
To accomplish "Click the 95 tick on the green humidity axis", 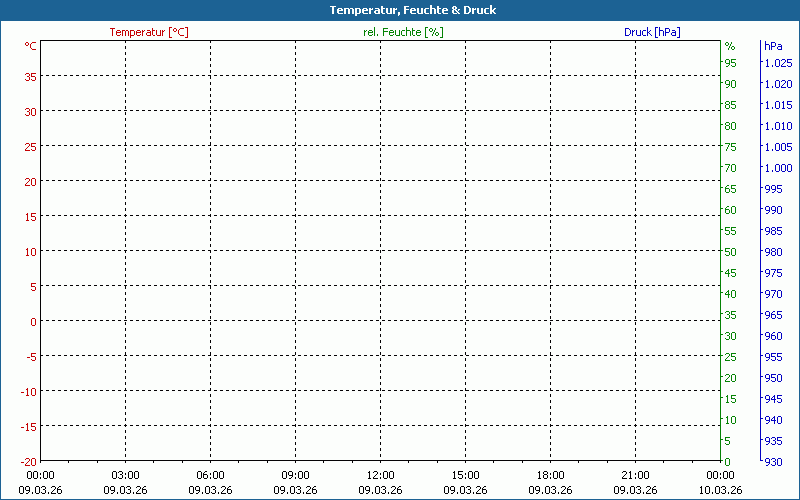I will [x=730, y=63].
